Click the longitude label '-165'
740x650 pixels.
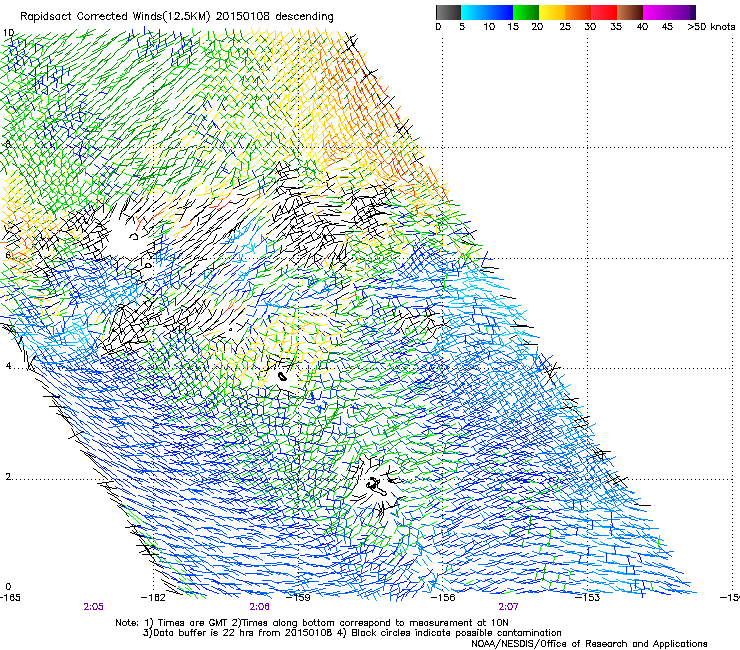point(10,598)
